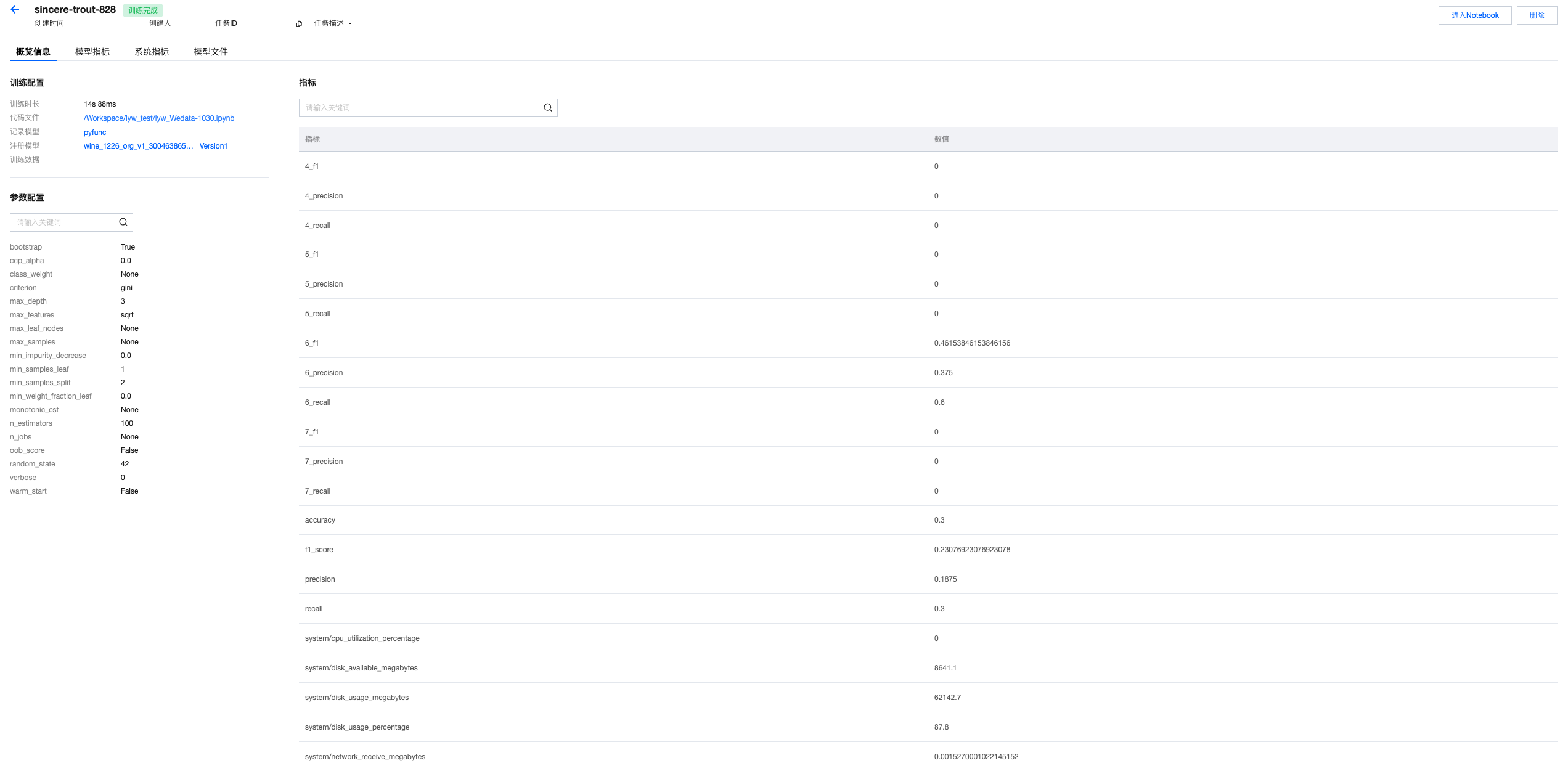
Task: Click the 训练完成 status badge
Action: pyautogui.click(x=143, y=10)
